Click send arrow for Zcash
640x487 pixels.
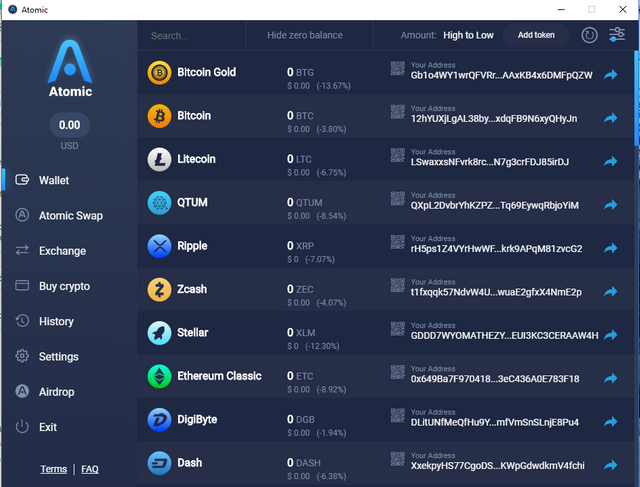(611, 291)
